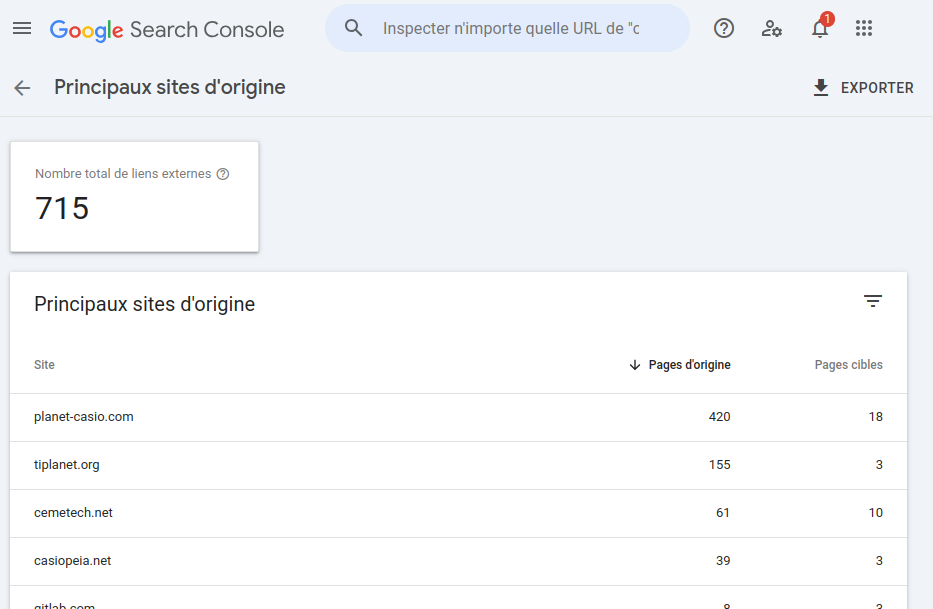Open the Google apps grid
The width and height of the screenshot is (933, 609).
(x=865, y=28)
